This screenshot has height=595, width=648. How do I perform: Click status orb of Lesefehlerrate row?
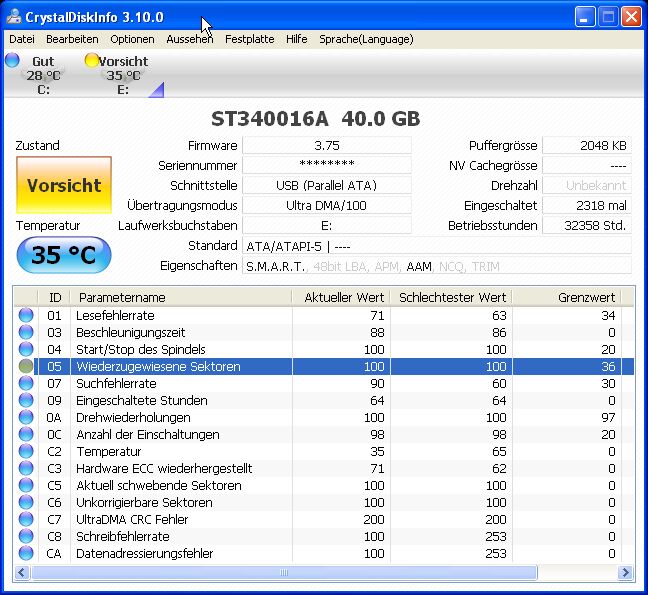pos(26,315)
